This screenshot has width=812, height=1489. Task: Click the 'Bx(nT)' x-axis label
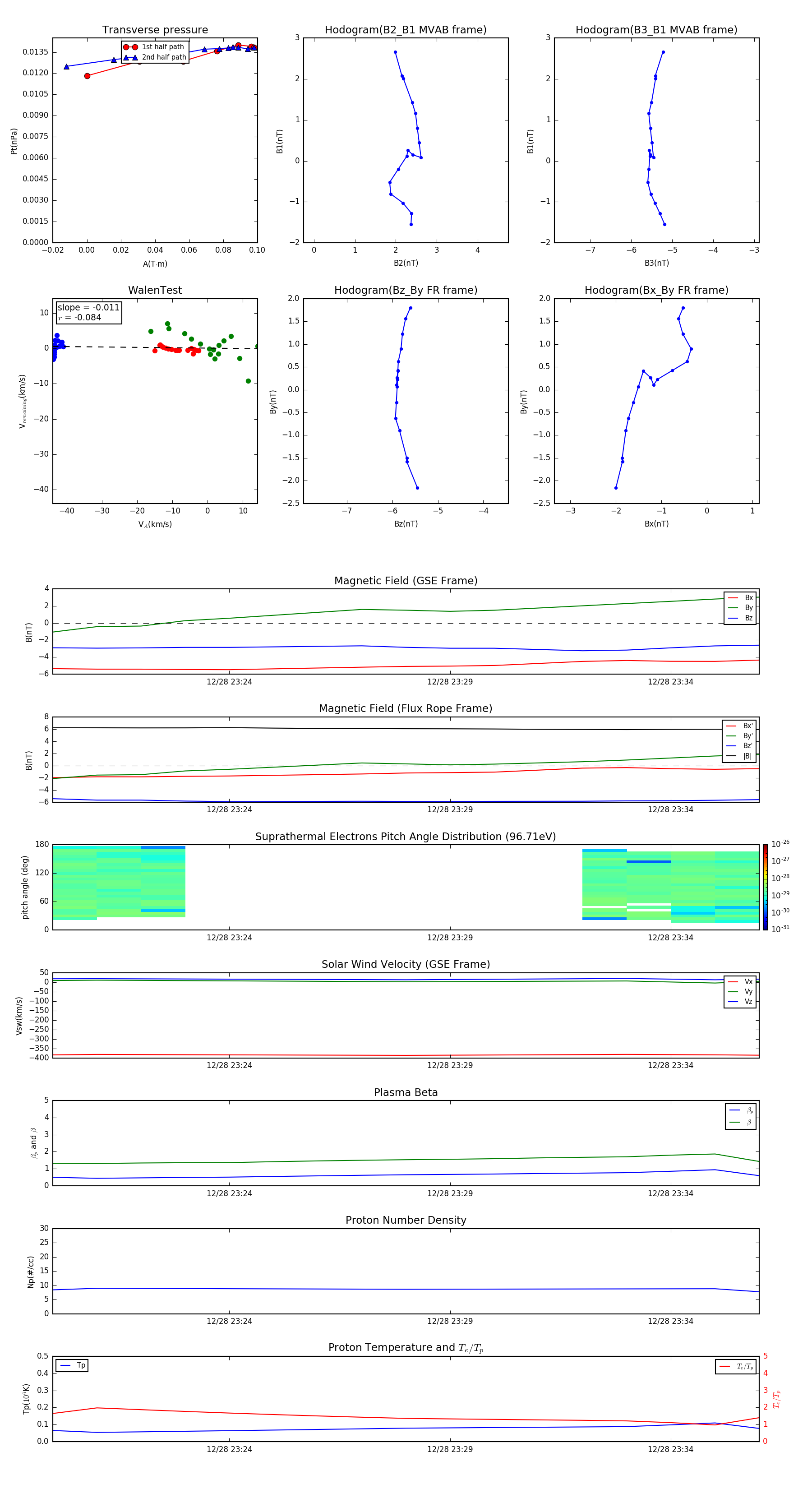(656, 524)
